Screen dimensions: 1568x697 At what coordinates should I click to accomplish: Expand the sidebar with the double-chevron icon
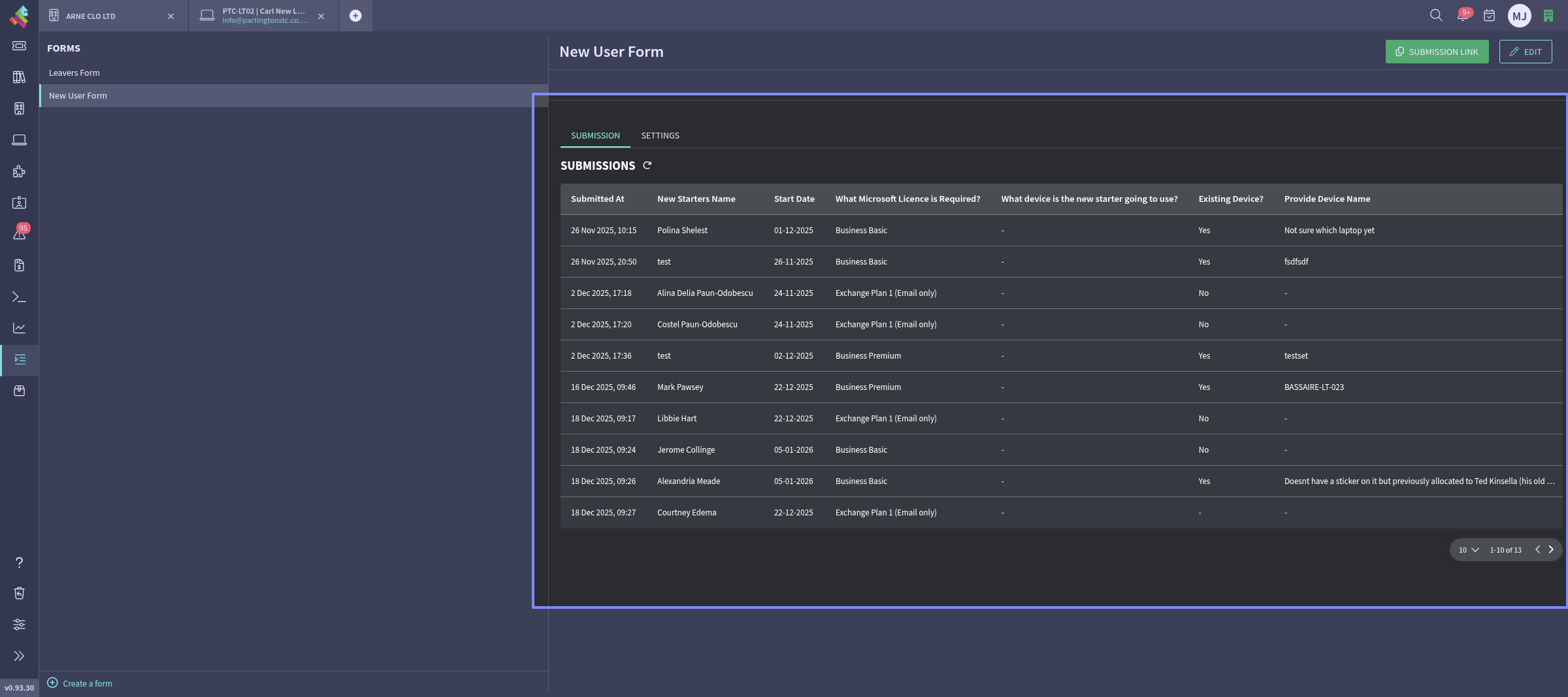coord(19,656)
